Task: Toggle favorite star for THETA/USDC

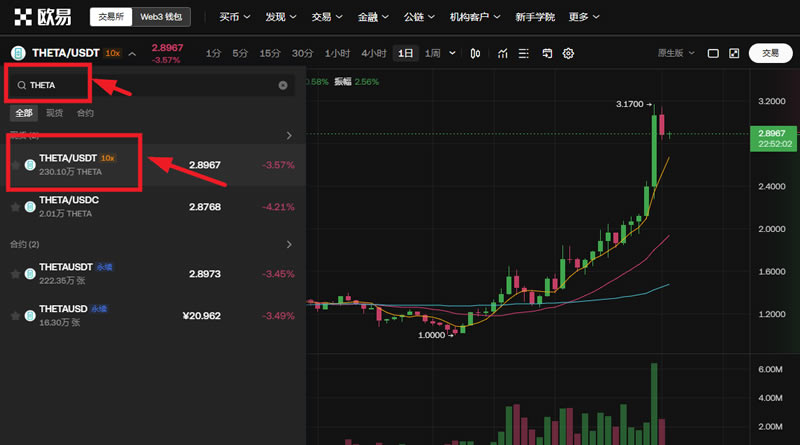Action: (x=15, y=206)
